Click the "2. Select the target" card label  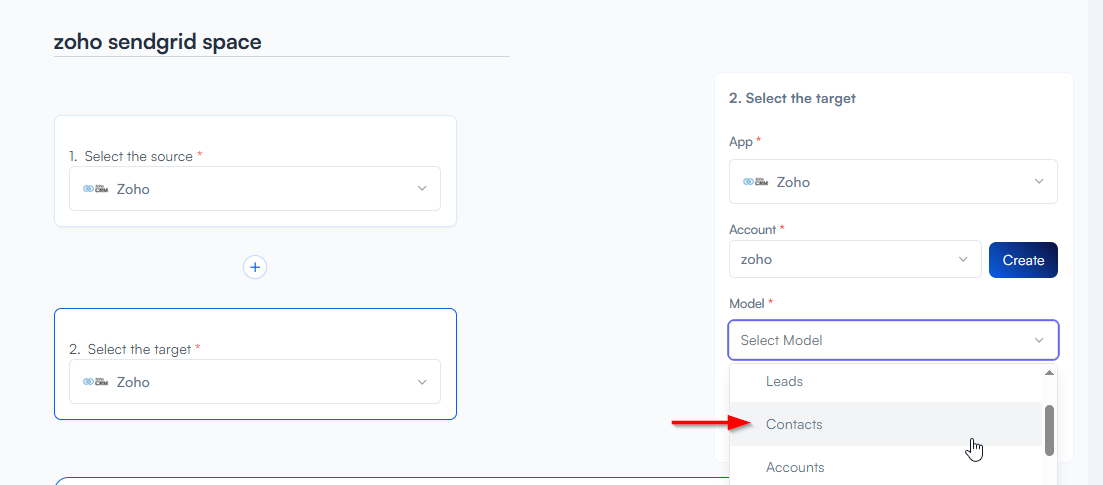click(135, 349)
